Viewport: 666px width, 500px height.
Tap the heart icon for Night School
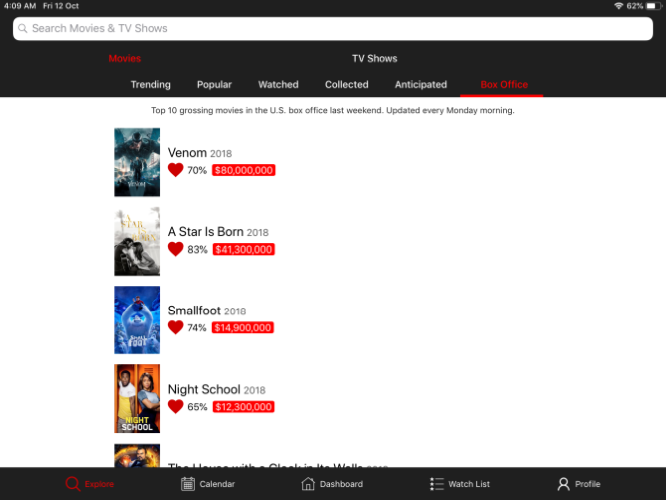(175, 407)
